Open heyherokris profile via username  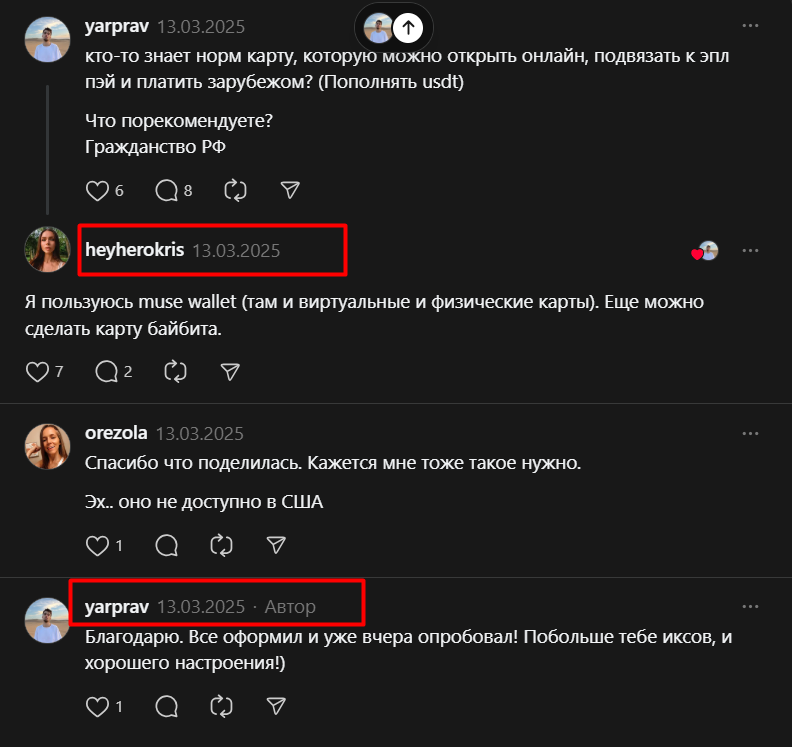pyautogui.click(x=135, y=250)
